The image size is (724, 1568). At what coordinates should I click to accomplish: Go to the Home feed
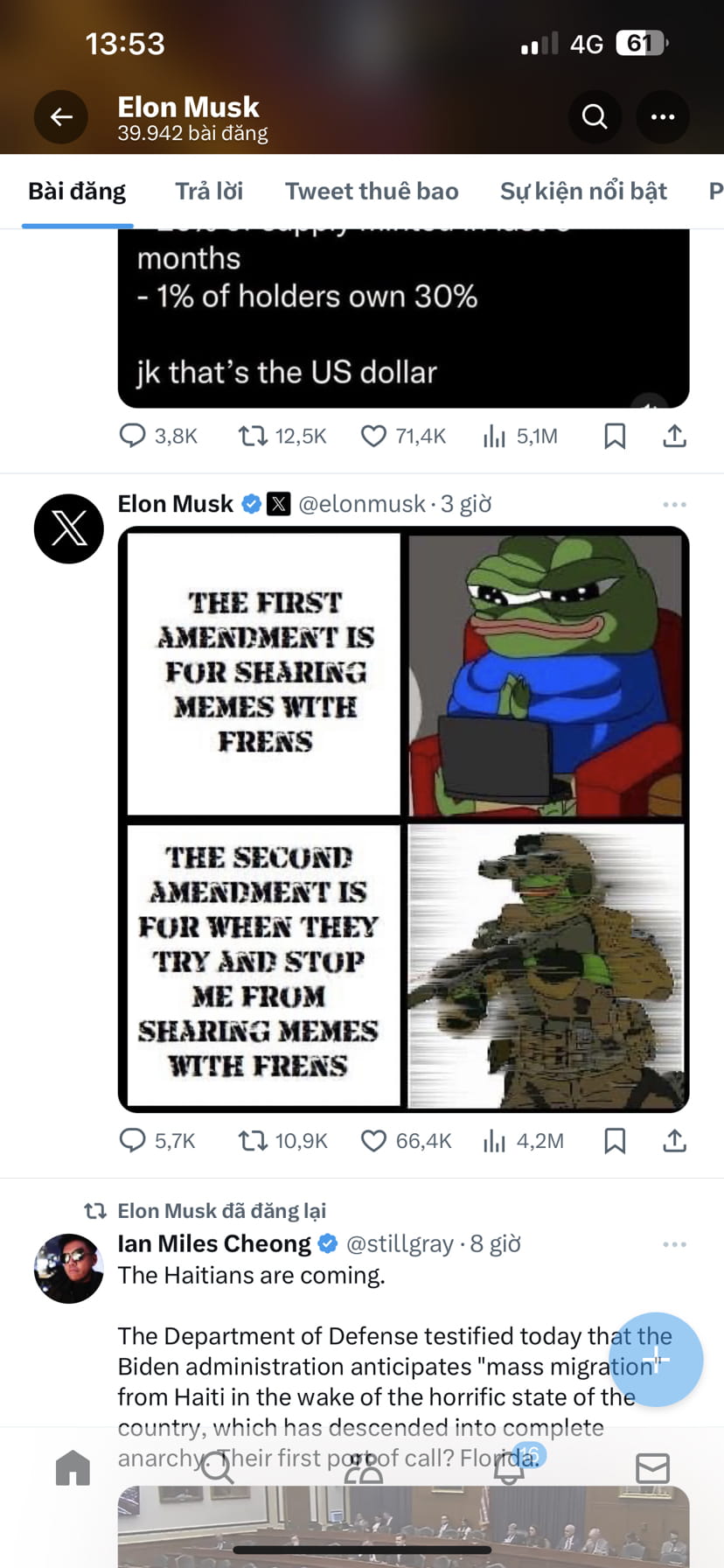(73, 1468)
